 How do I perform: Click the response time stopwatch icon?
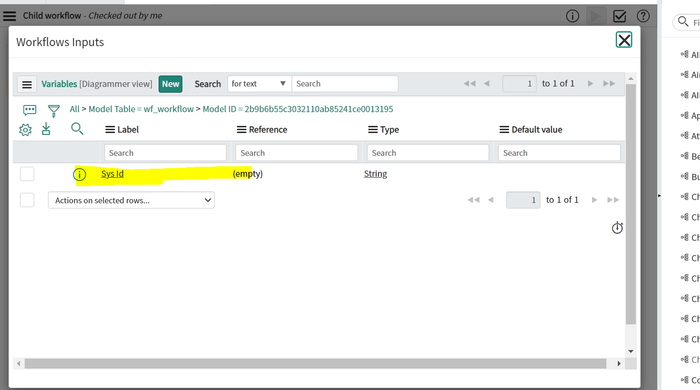pyautogui.click(x=617, y=228)
